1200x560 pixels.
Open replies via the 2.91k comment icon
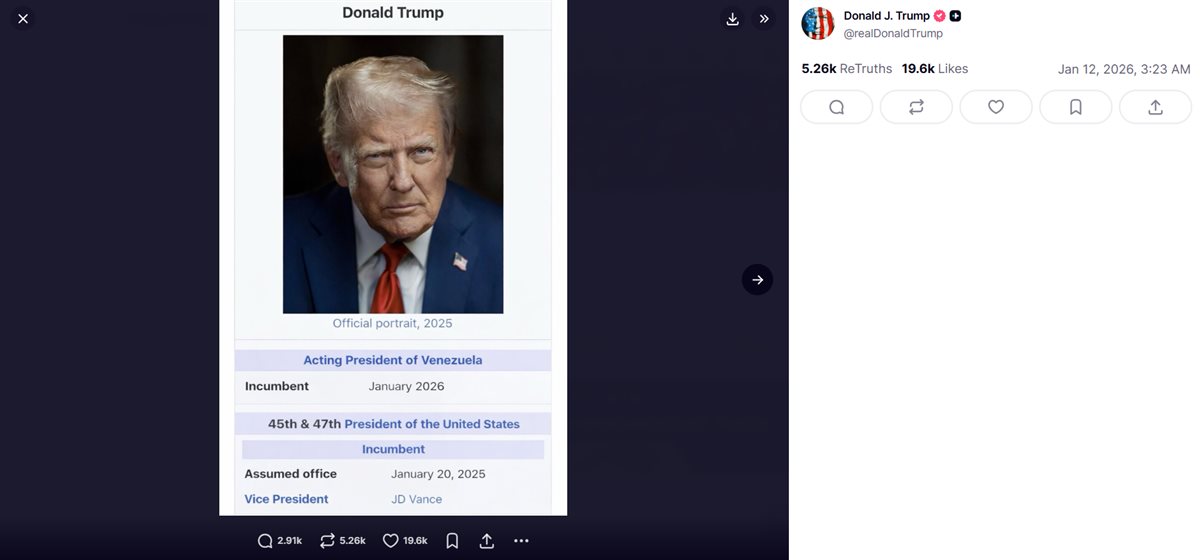265,541
